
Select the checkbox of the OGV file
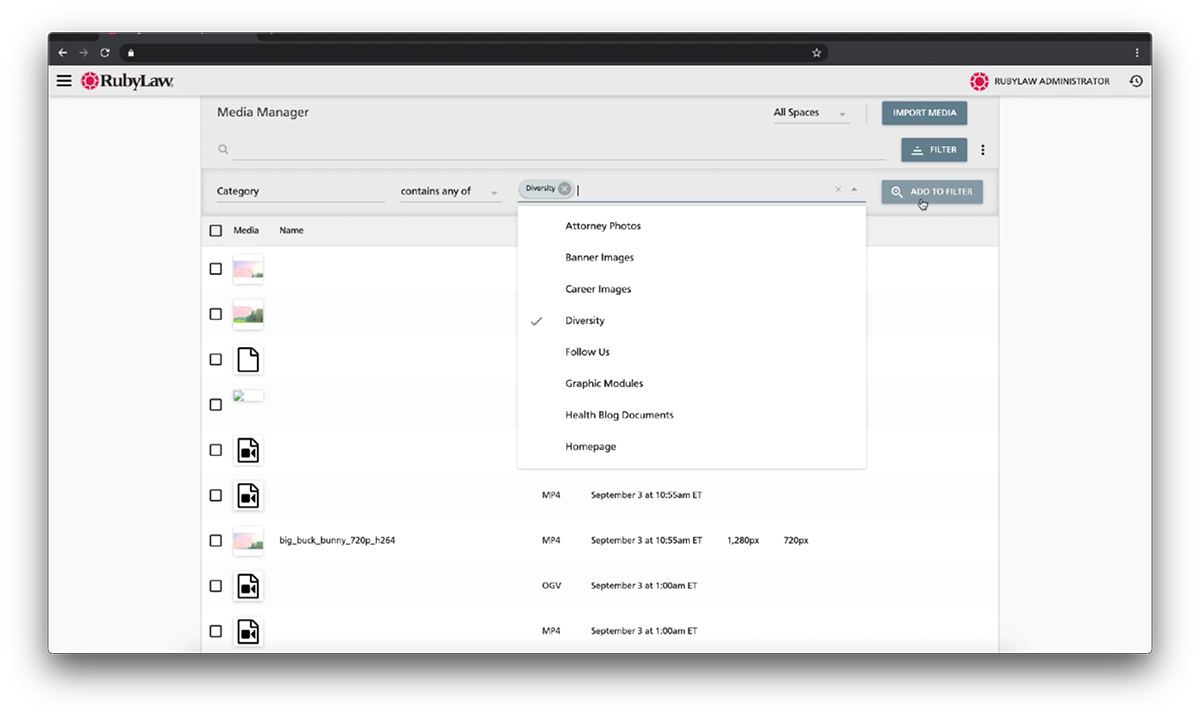point(216,586)
